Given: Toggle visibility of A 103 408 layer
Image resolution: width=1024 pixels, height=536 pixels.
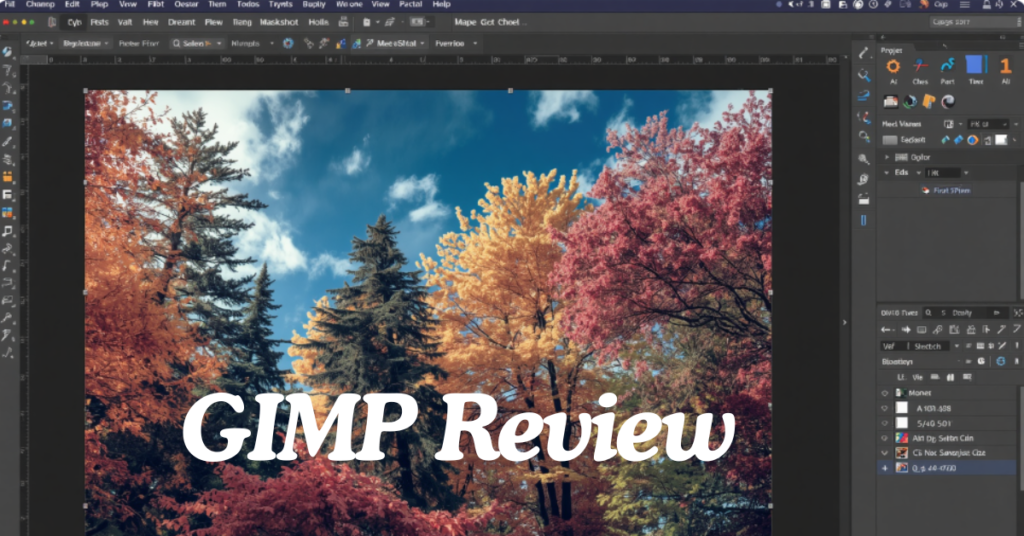Looking at the screenshot, I should coord(885,408).
